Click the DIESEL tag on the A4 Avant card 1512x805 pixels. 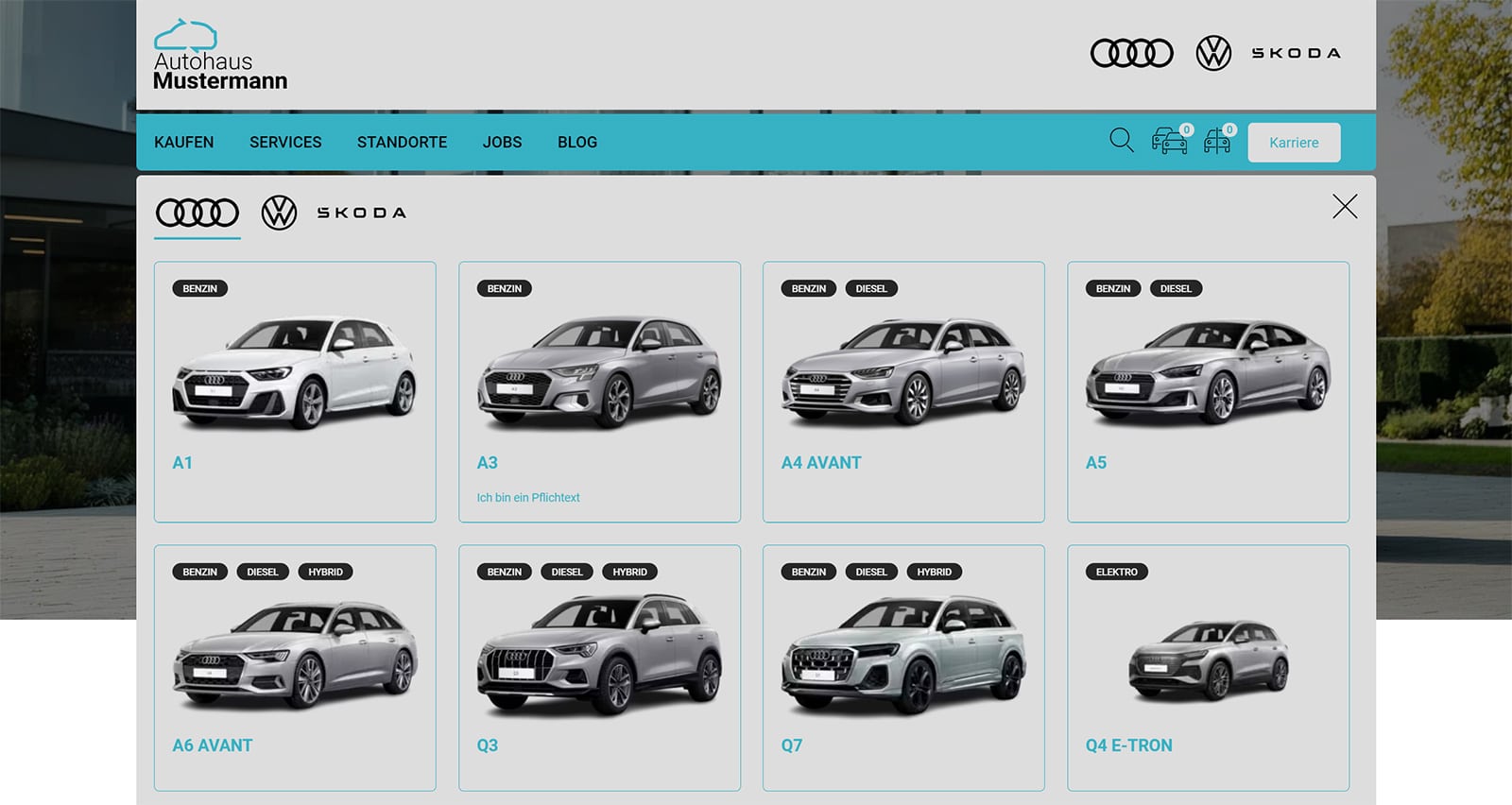[871, 288]
